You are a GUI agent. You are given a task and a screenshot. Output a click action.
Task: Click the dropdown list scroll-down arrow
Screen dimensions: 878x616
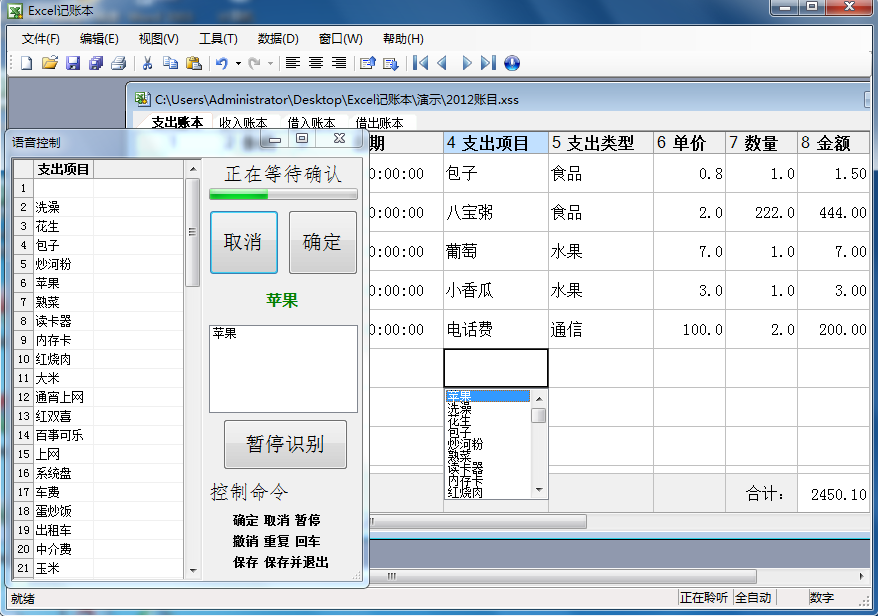[x=539, y=490]
